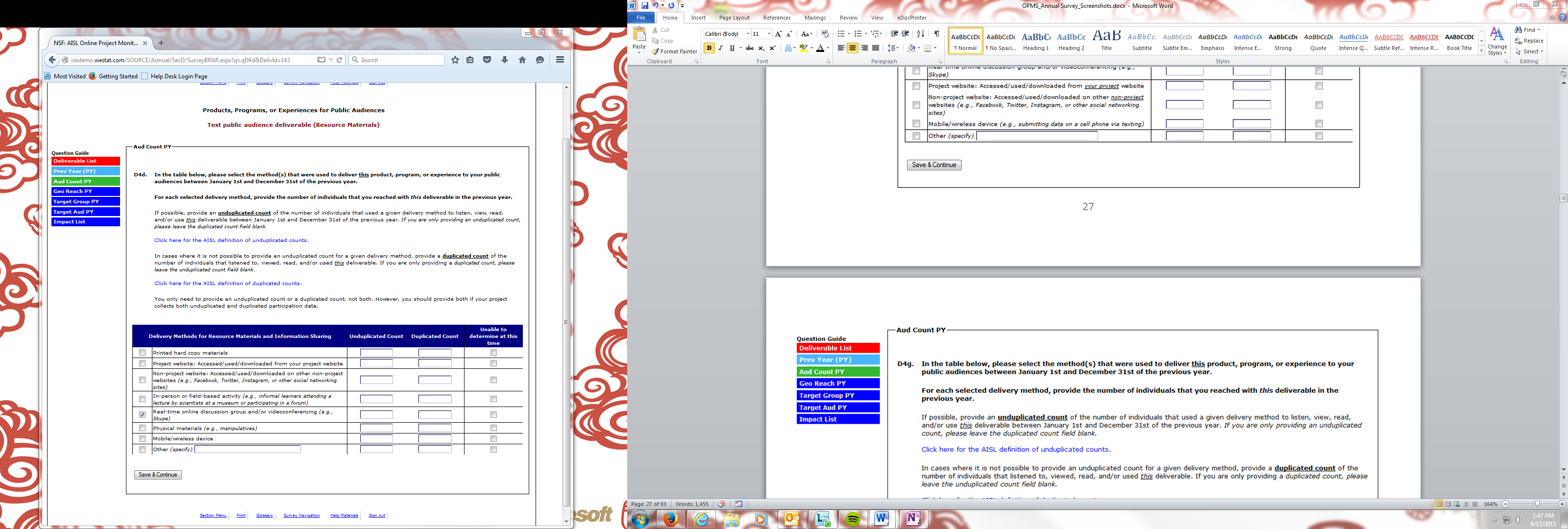Open AISL definition of unduplicated counts link

[231, 240]
